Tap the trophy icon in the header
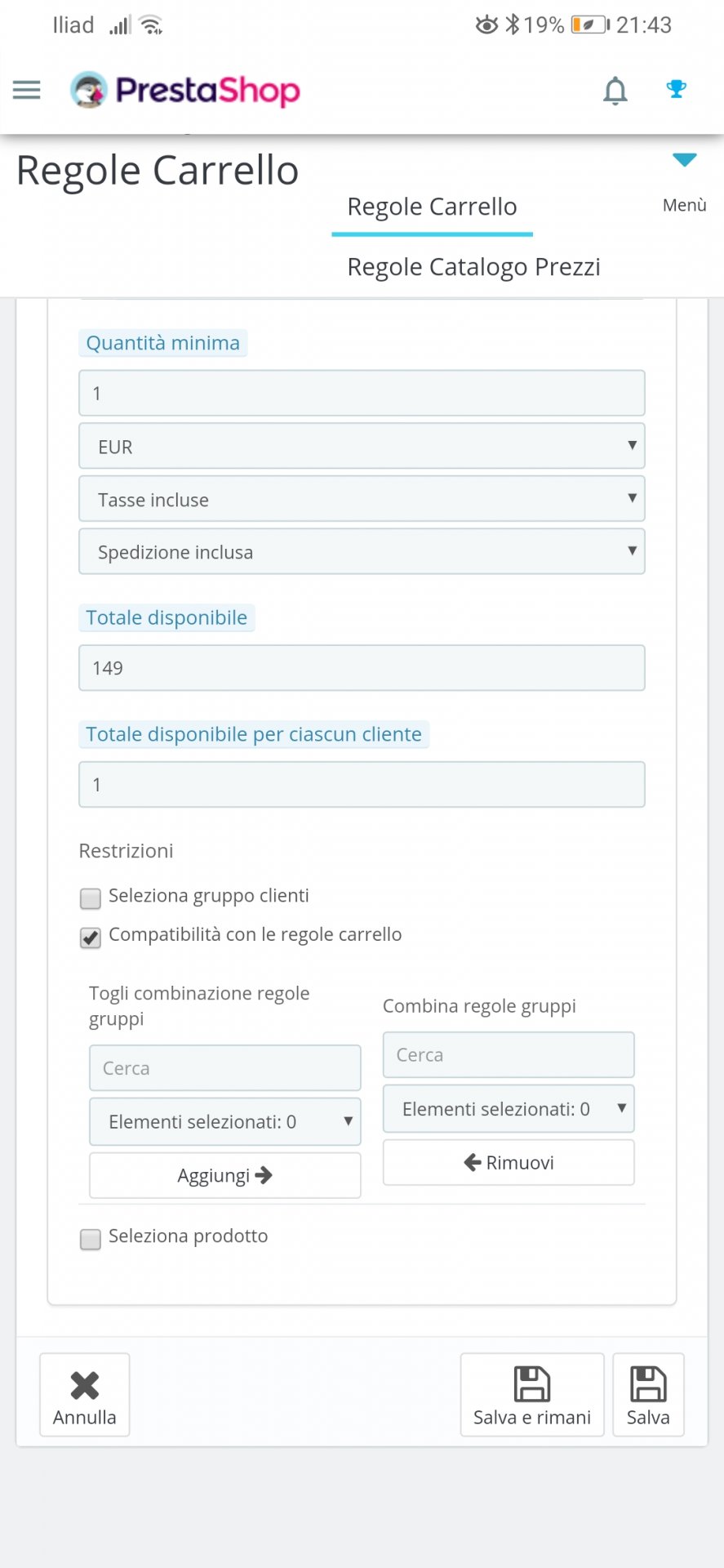This screenshot has width=724, height=1568. pyautogui.click(x=676, y=88)
